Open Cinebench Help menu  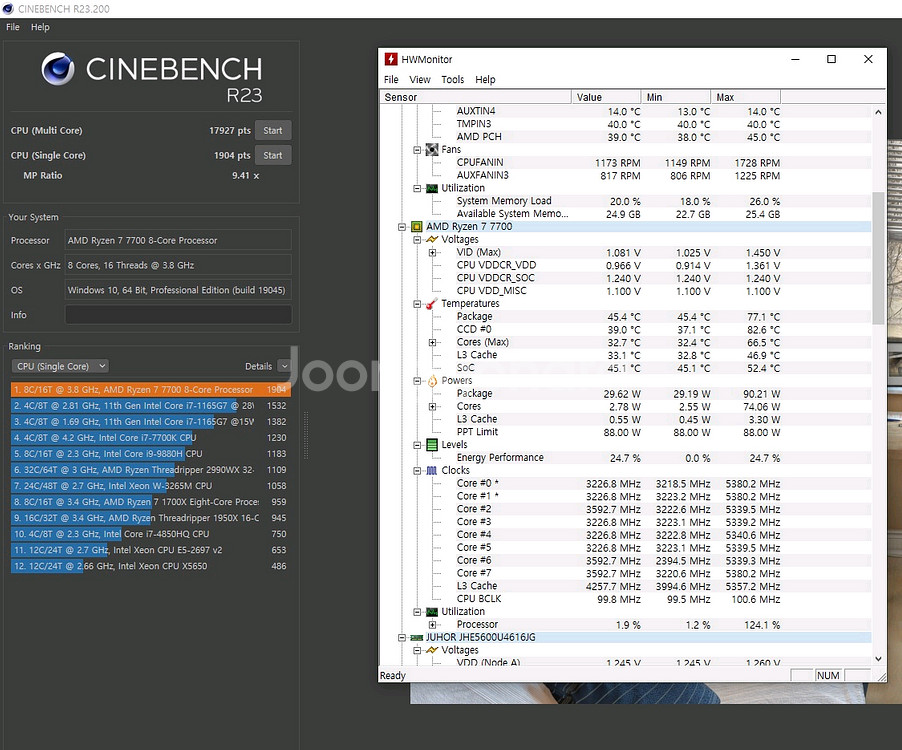(40, 27)
